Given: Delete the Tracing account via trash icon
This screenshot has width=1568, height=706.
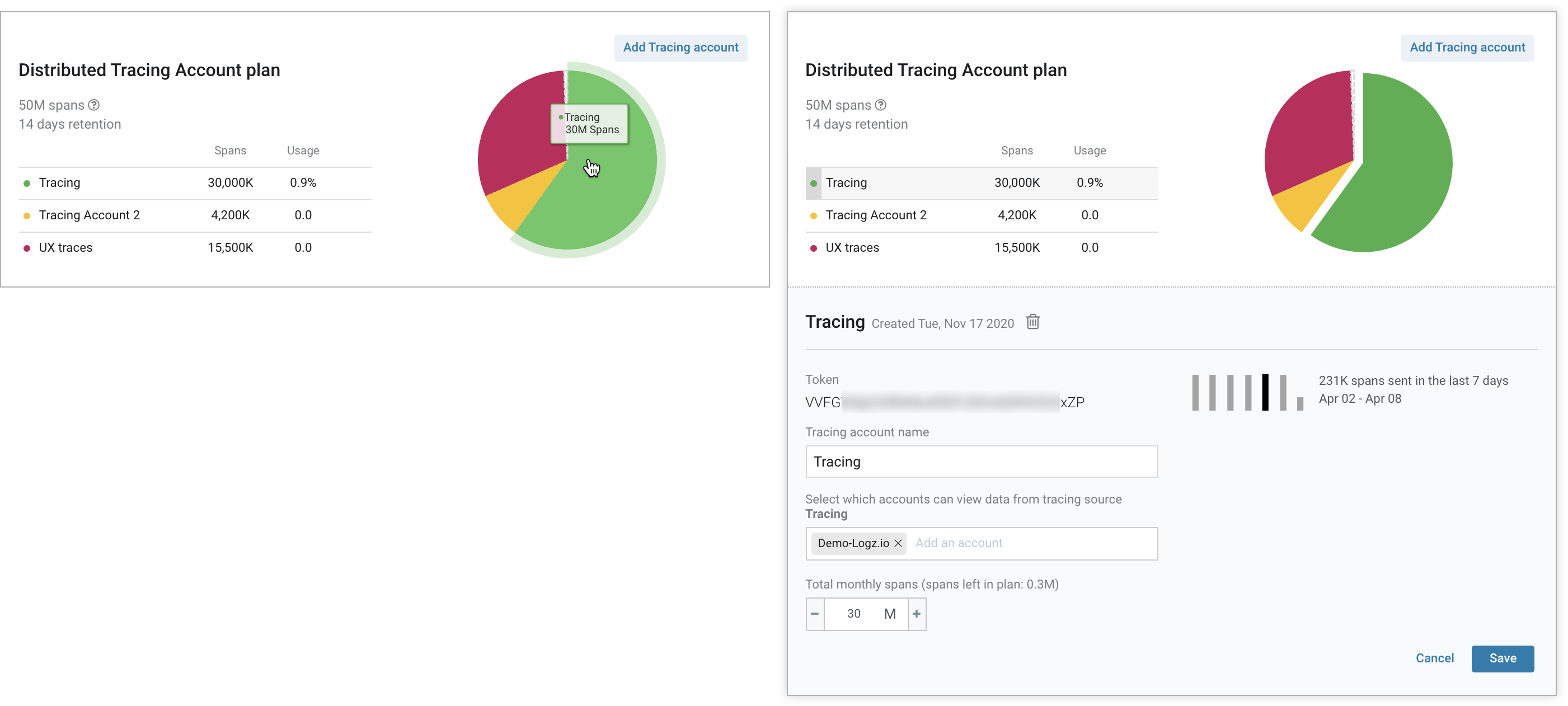Looking at the screenshot, I should click(x=1033, y=322).
